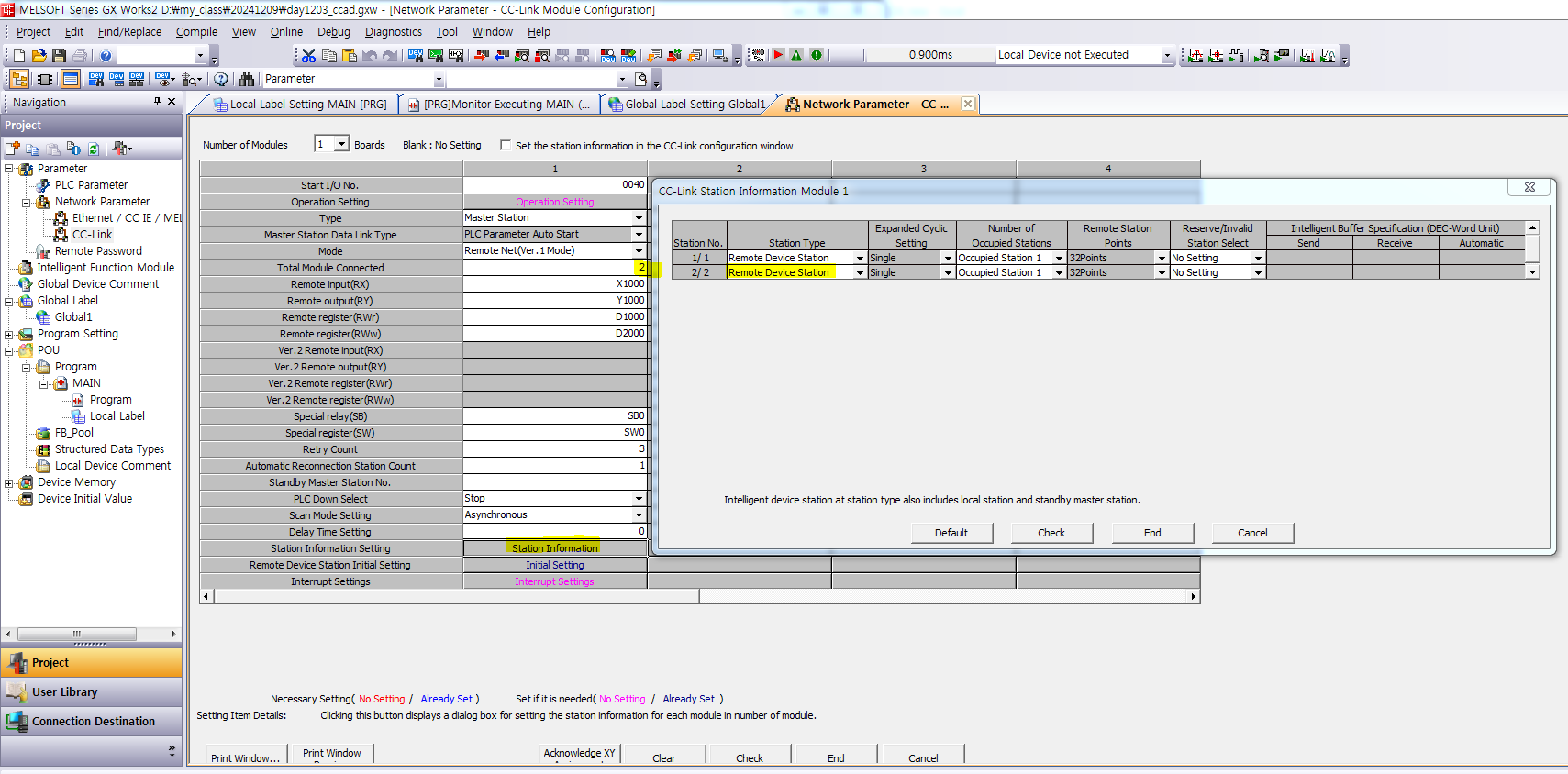This screenshot has width=1568, height=774.
Task: Open the Mode dropdown showing Remote Net(Ver.1 Mode)
Action: (x=639, y=250)
